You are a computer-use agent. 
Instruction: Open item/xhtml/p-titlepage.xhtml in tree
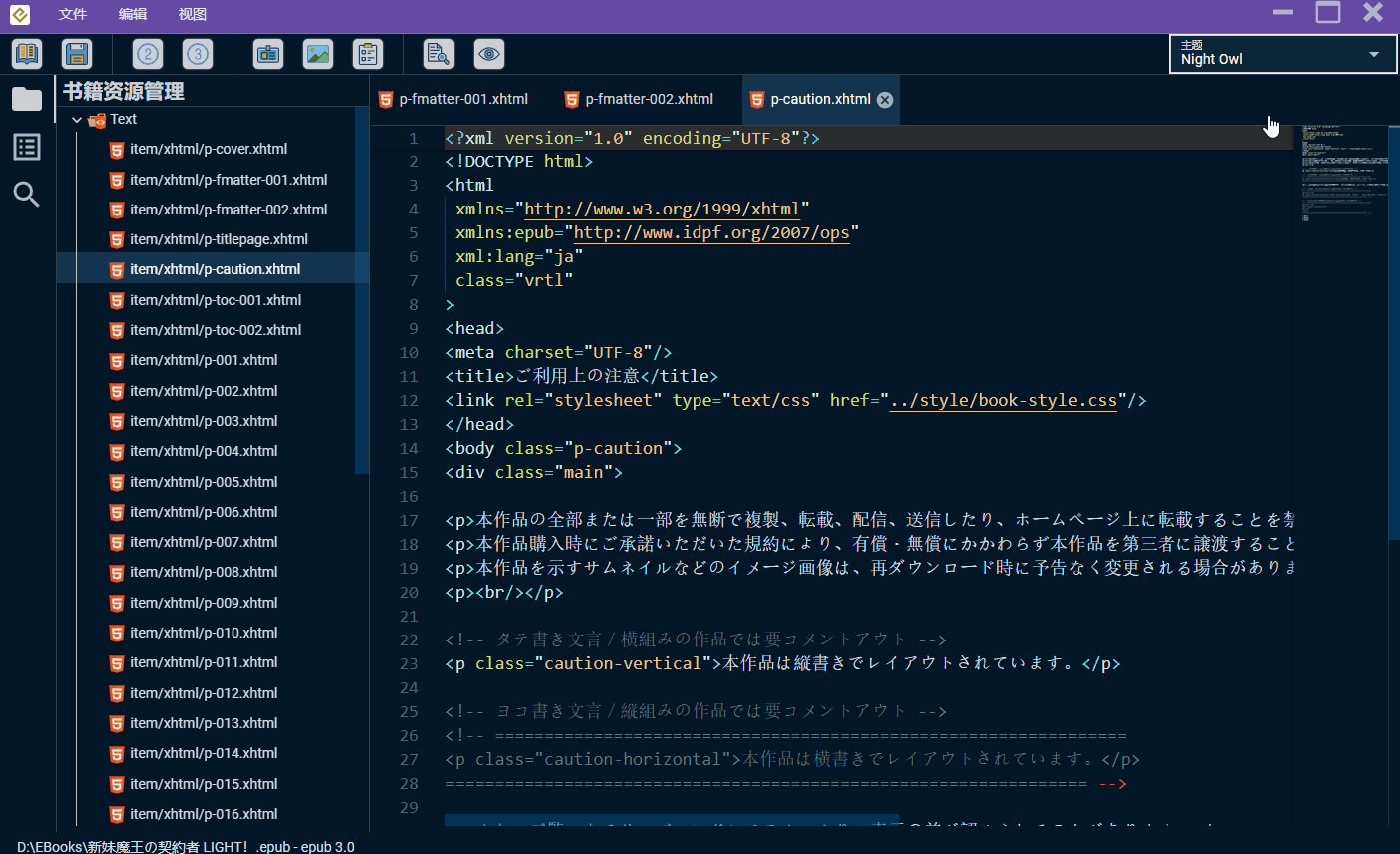[x=219, y=239]
